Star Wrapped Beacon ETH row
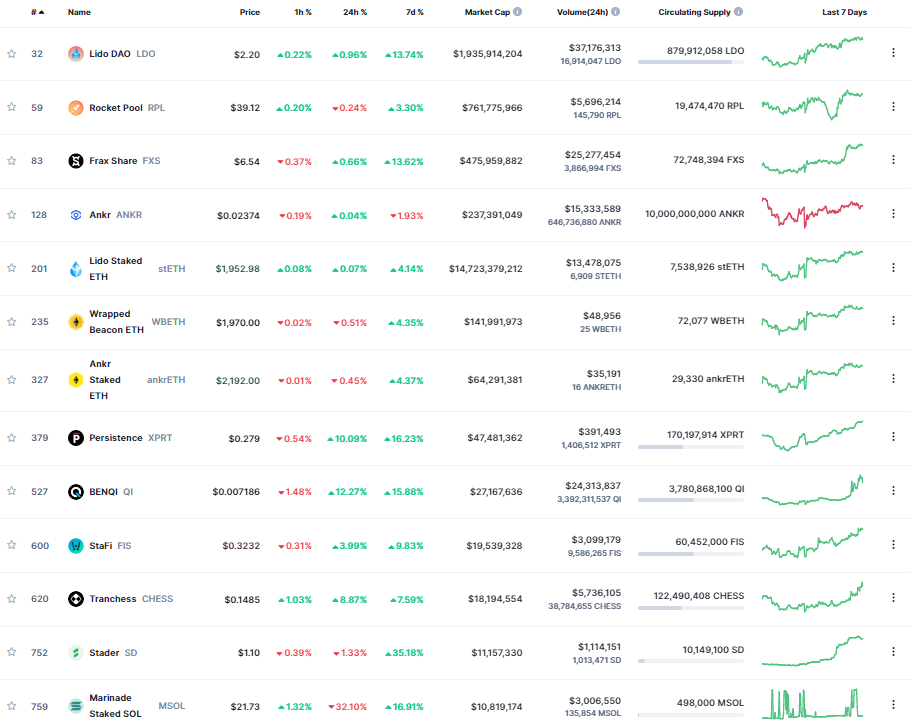 tap(12, 322)
